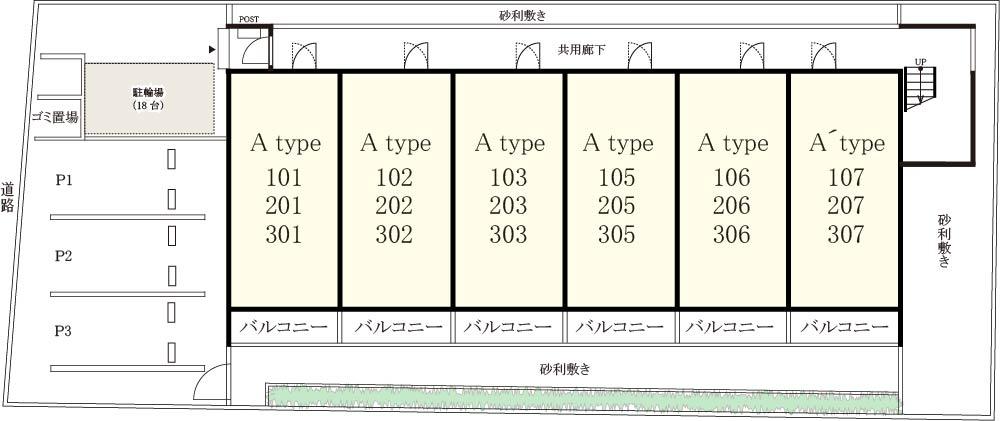Click the A´ type label
1000x421 pixels.
(847, 143)
